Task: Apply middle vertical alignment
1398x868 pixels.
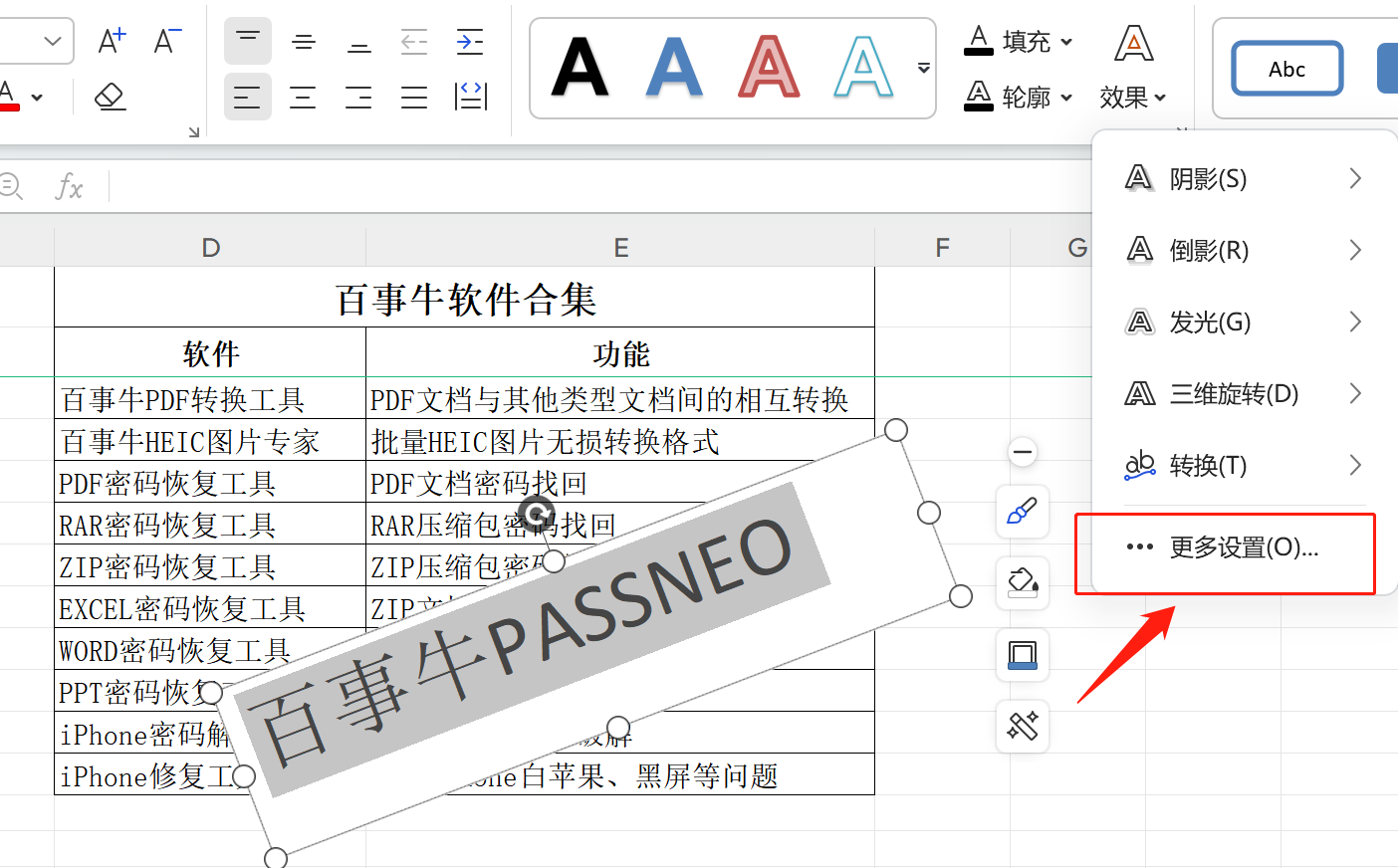Action: coord(304,41)
